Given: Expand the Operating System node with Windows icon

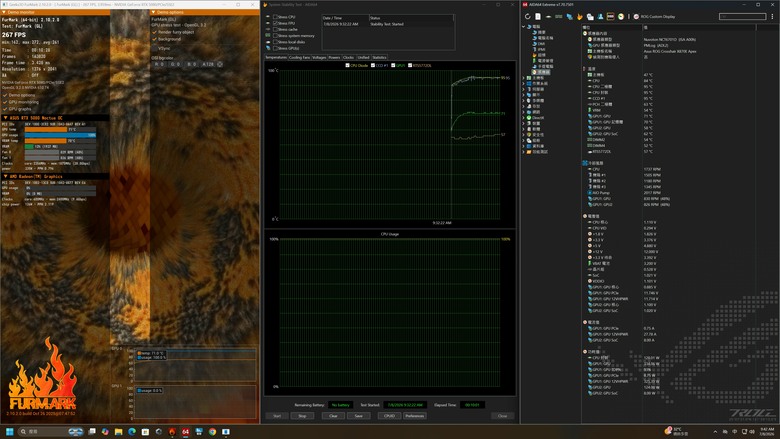Looking at the screenshot, I should (x=524, y=84).
